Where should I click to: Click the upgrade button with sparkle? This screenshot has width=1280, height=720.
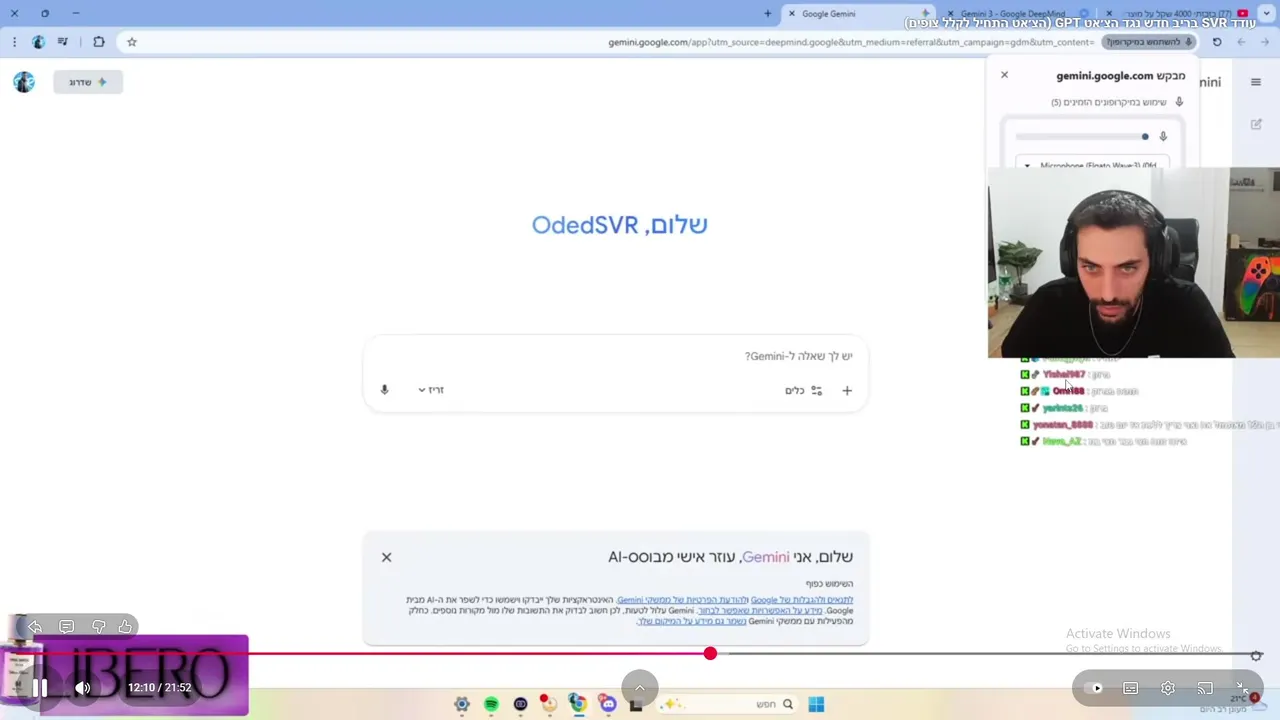point(88,82)
